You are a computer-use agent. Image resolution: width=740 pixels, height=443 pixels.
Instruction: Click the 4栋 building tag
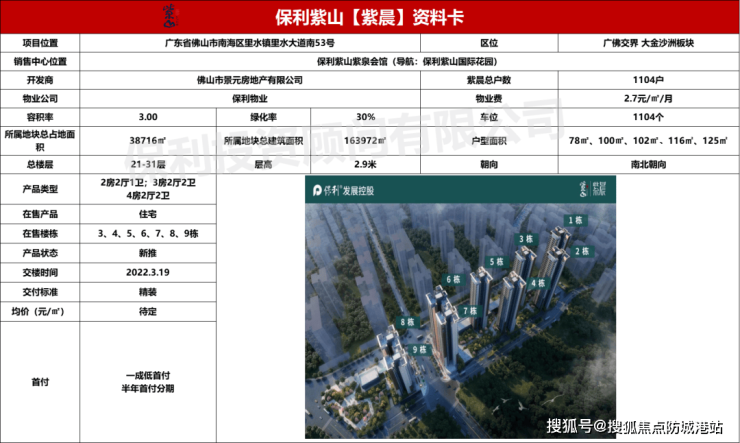pyautogui.click(x=538, y=283)
